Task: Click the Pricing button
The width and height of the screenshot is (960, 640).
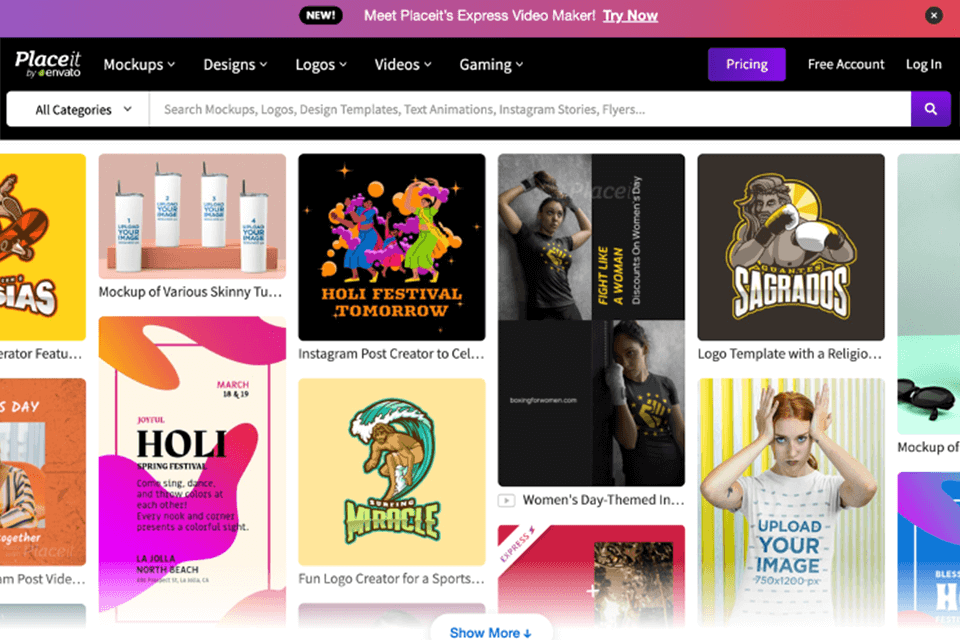Action: point(746,64)
